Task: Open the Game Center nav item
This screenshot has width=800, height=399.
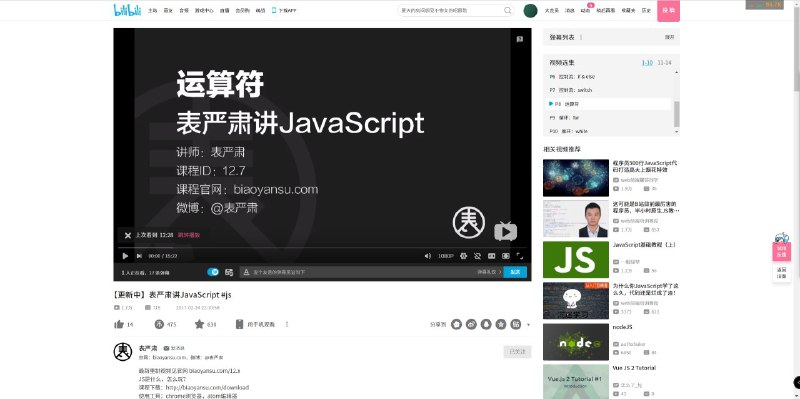Action: tap(204, 10)
